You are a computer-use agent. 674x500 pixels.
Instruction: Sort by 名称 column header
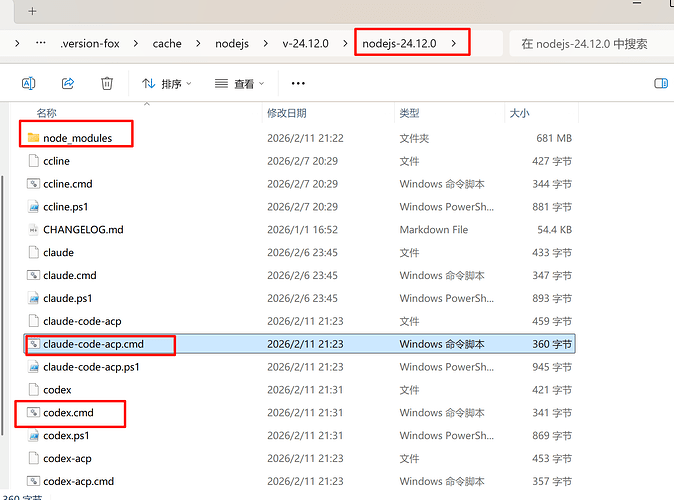tap(46, 113)
